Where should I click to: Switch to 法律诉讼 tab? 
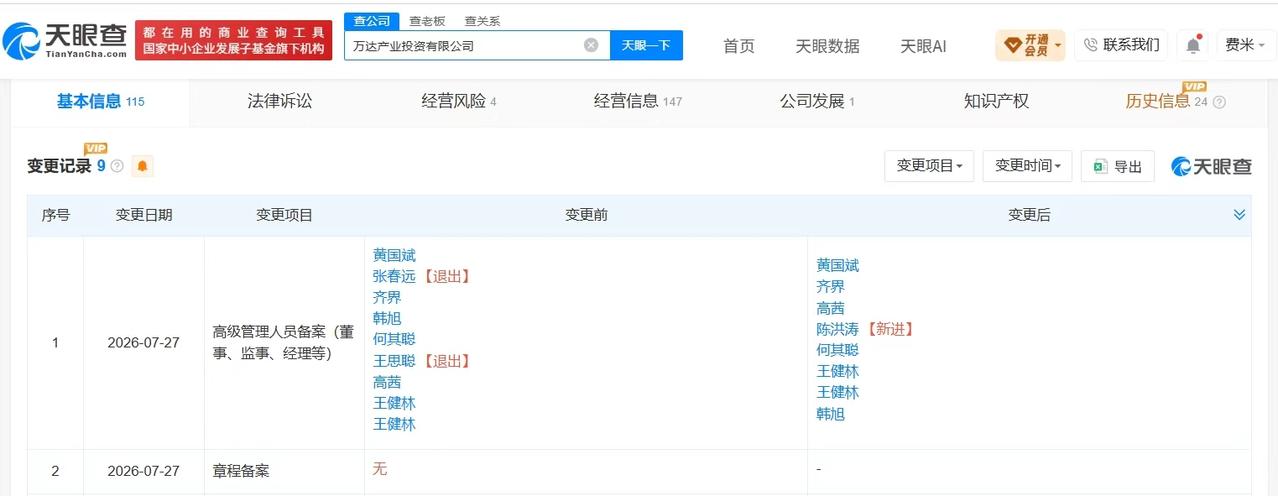(280, 101)
